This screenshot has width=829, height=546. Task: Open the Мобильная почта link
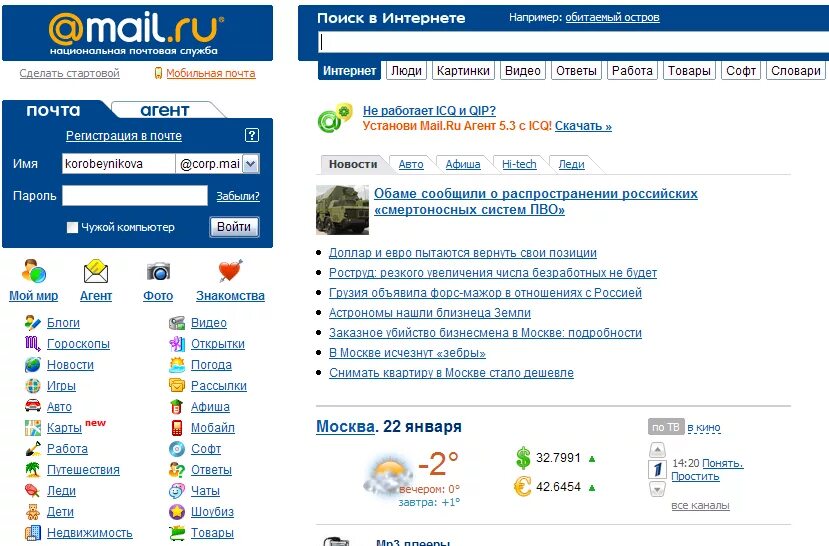(210, 73)
